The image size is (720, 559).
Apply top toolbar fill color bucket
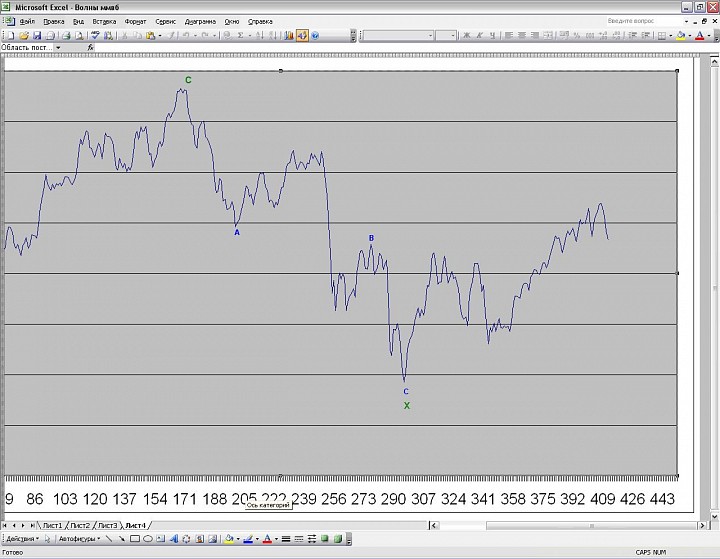(681, 35)
